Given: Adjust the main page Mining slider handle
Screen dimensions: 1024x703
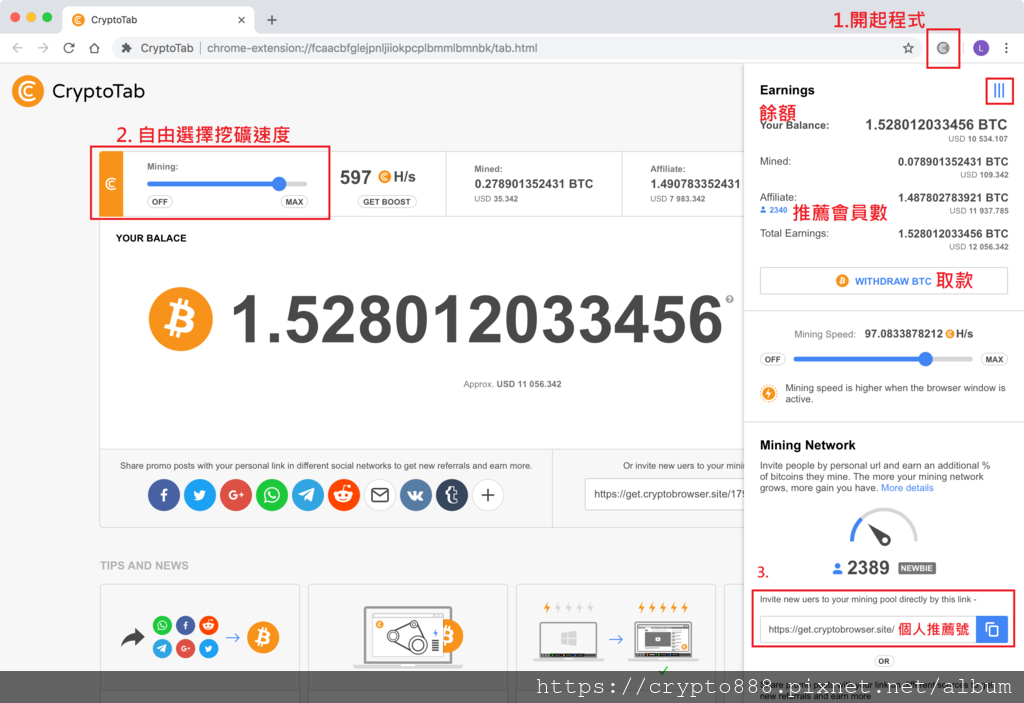Looking at the screenshot, I should tap(279, 184).
